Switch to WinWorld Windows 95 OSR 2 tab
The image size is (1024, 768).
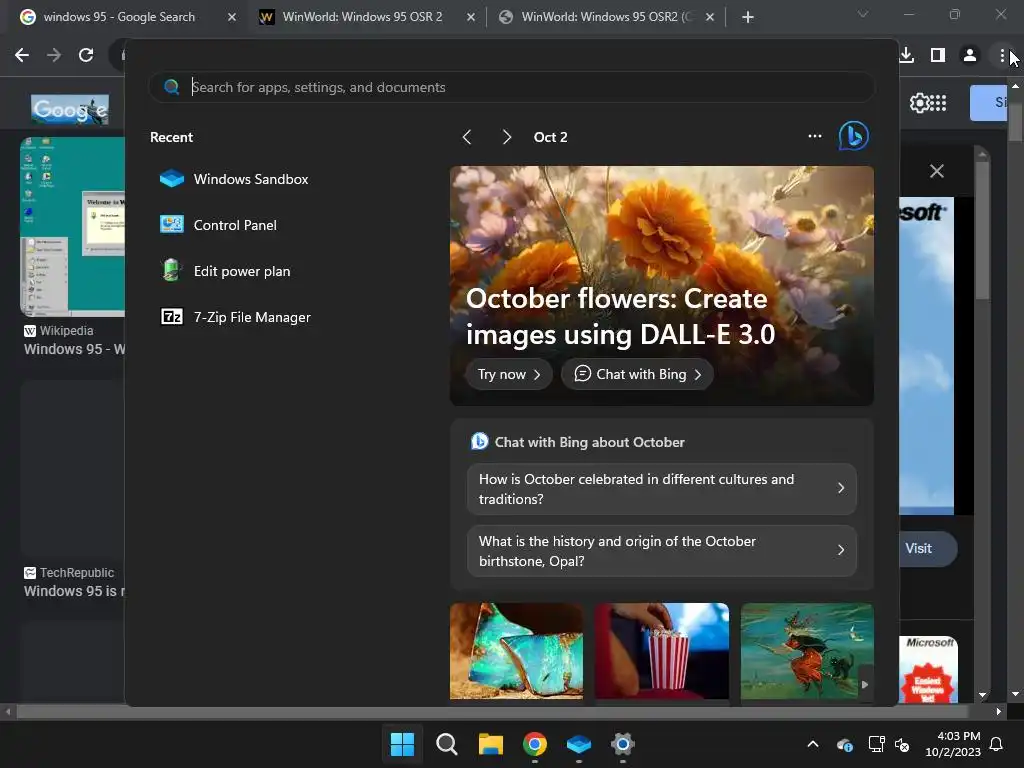pyautogui.click(x=362, y=17)
